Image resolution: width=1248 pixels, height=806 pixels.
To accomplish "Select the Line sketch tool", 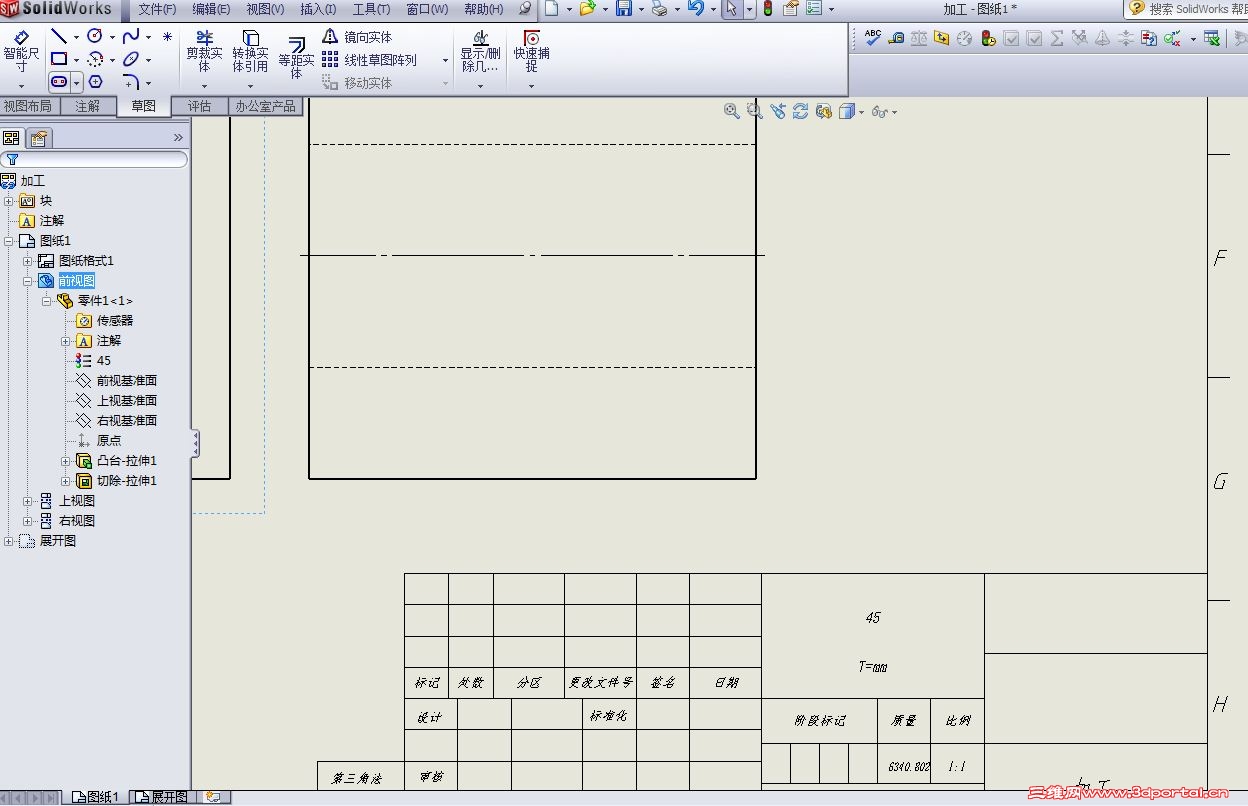I will 59,37.
